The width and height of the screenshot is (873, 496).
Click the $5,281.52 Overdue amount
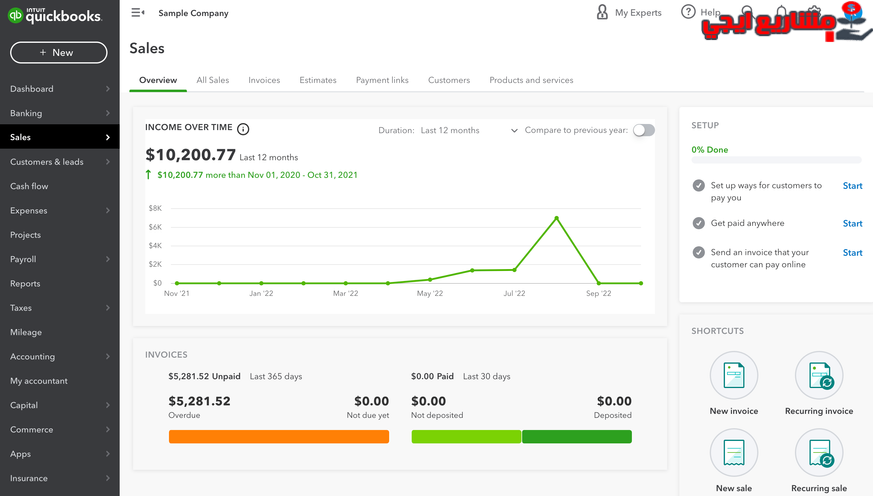coord(199,401)
